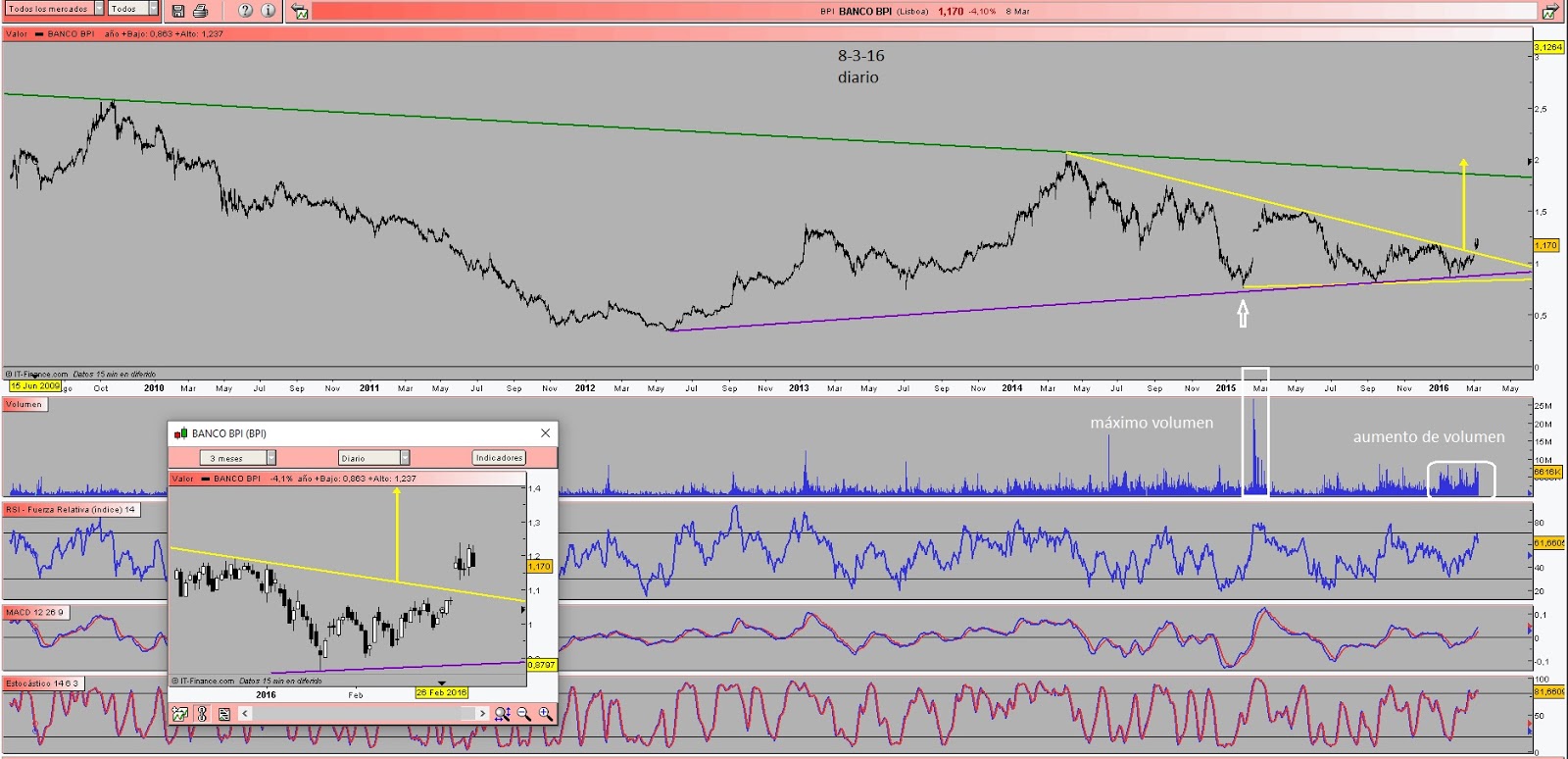The width and height of the screenshot is (1568, 759).
Task: Click the 'Estocástico 14 6 3' indicator label
Action: tap(43, 683)
